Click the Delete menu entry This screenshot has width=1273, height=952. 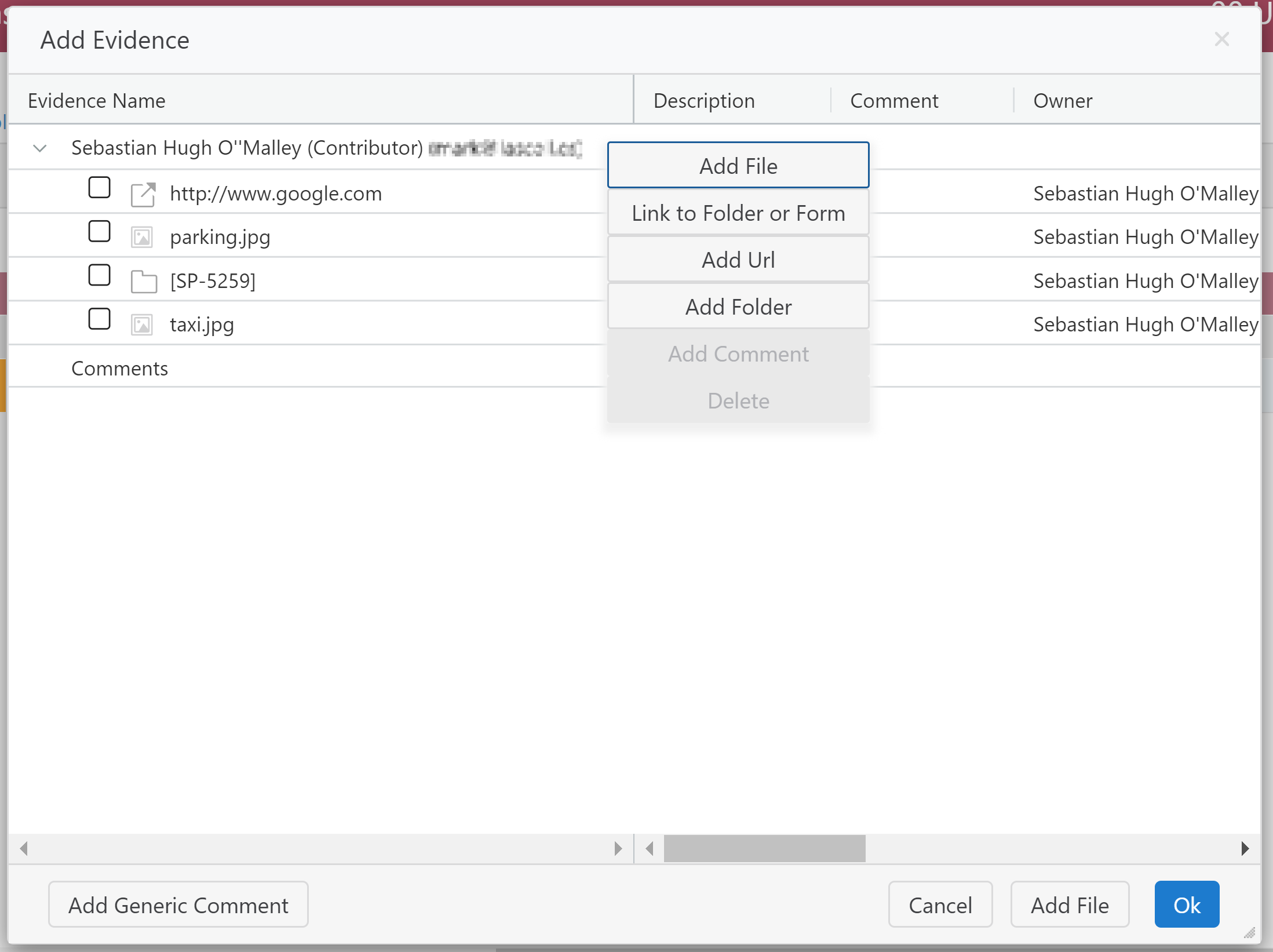point(738,400)
